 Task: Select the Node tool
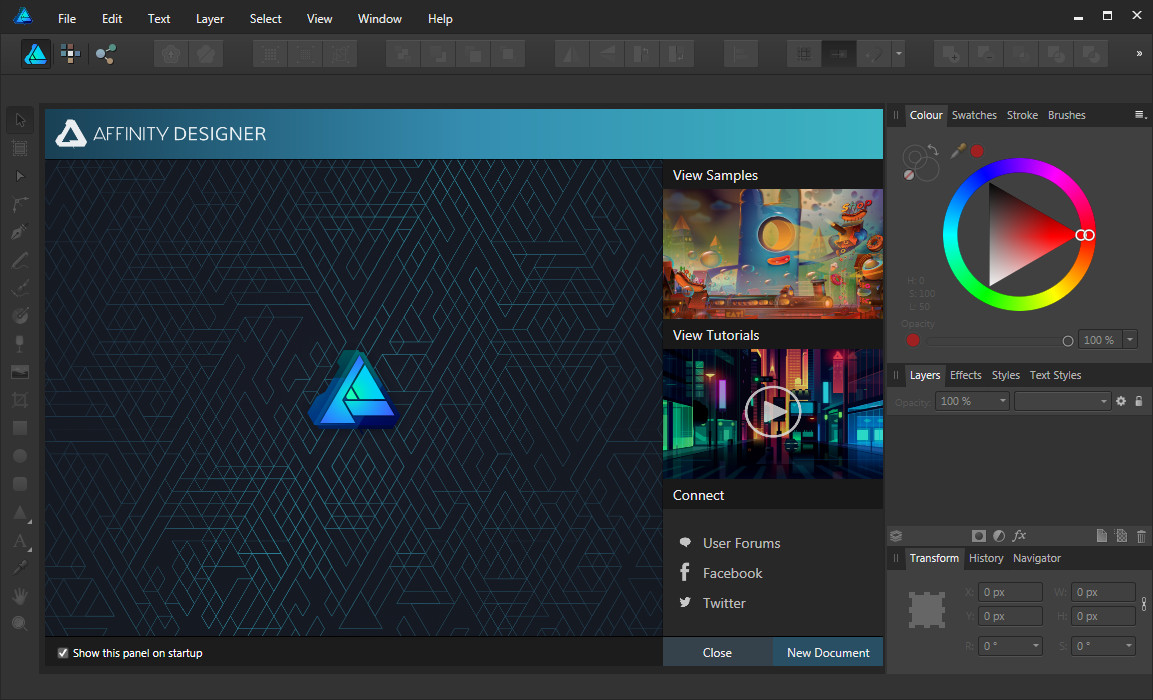[x=20, y=176]
